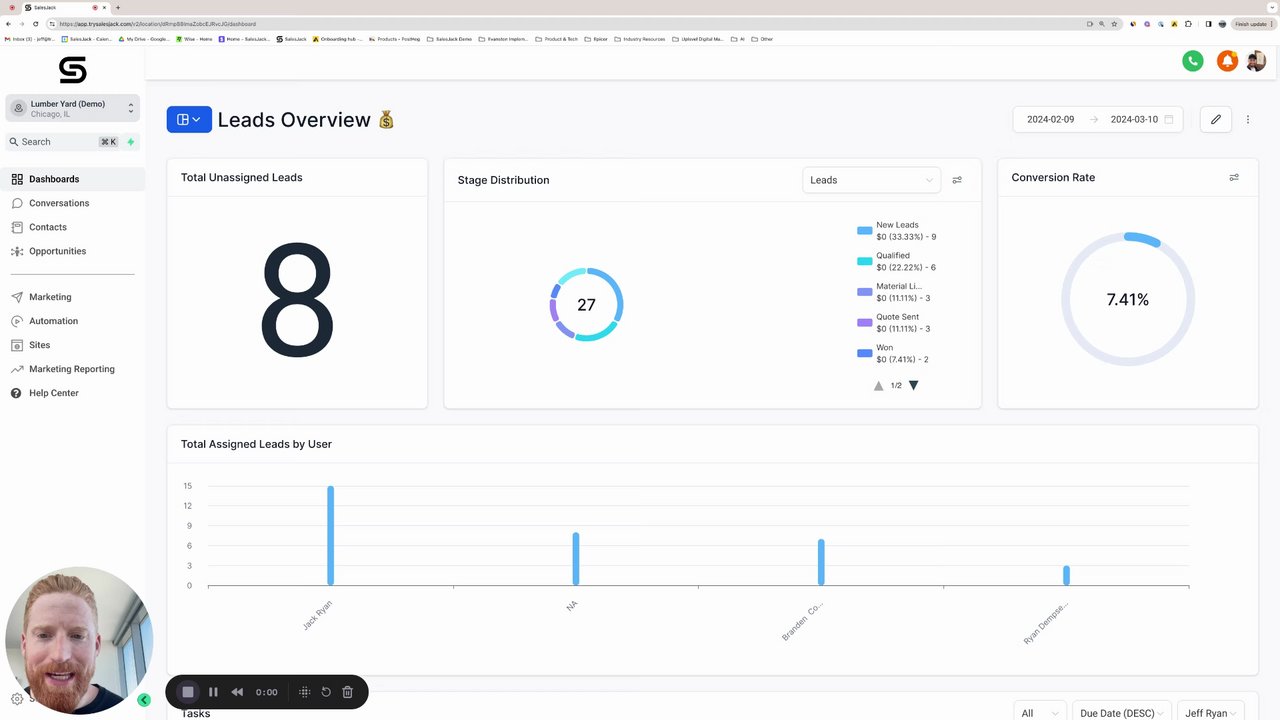Click the NA bar in the assigned leads chart
The image size is (1280, 720).
point(576,559)
